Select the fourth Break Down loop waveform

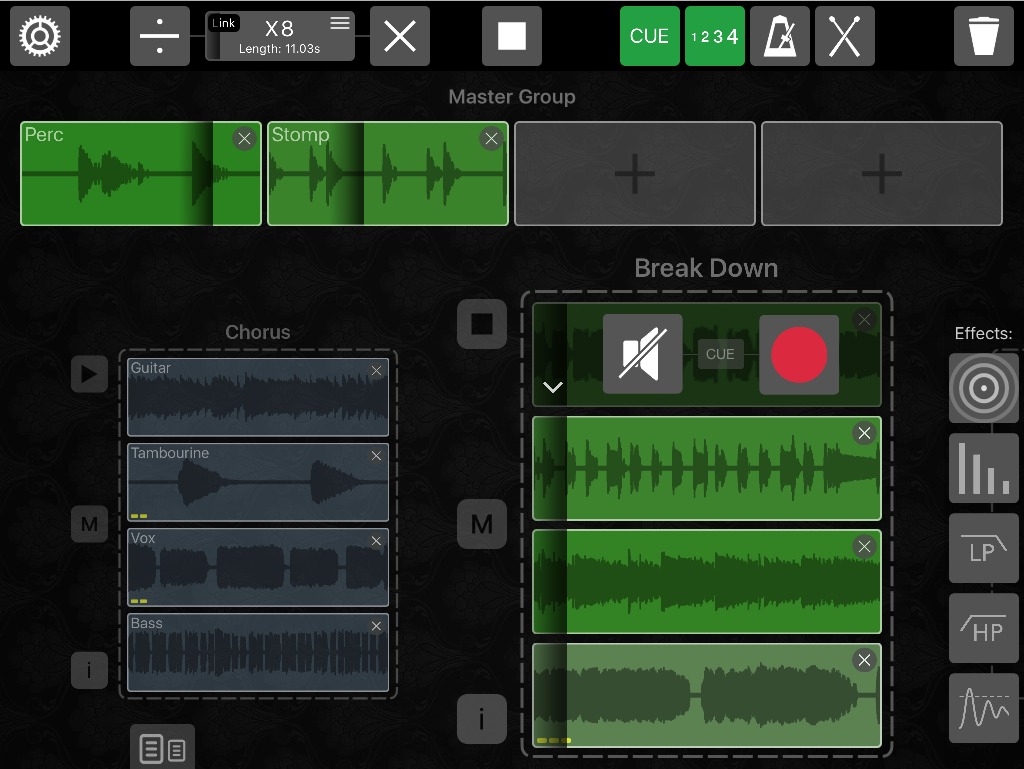pos(707,695)
